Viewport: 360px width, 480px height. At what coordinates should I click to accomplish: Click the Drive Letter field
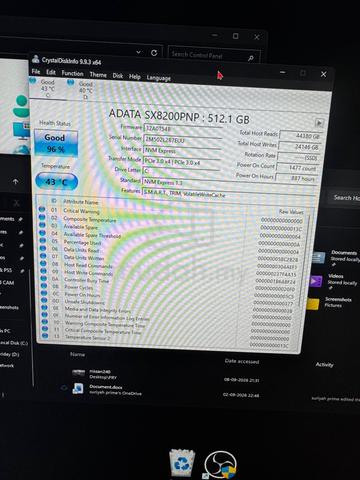coord(181,171)
